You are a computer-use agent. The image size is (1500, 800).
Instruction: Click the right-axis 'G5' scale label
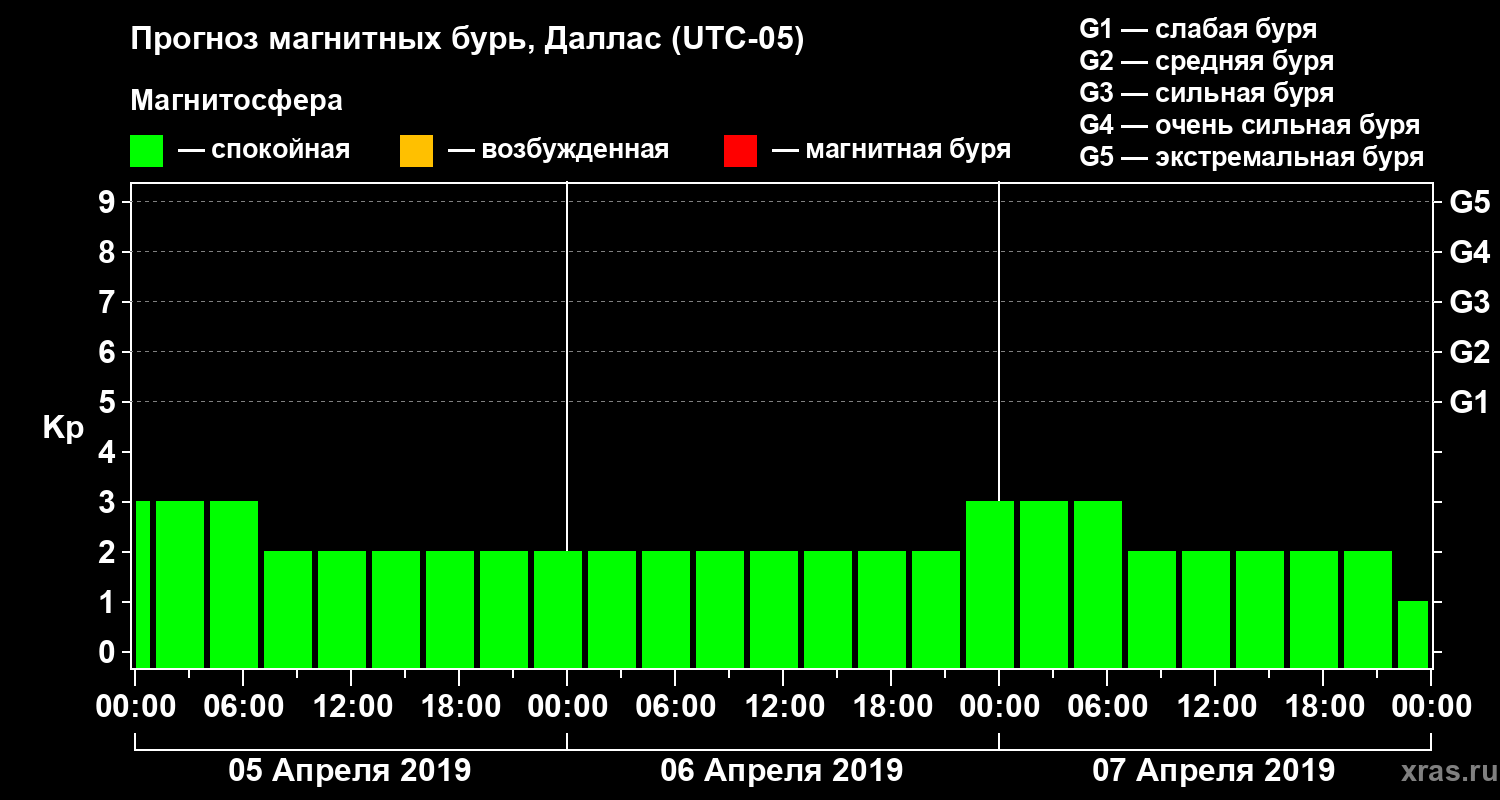click(x=1470, y=202)
